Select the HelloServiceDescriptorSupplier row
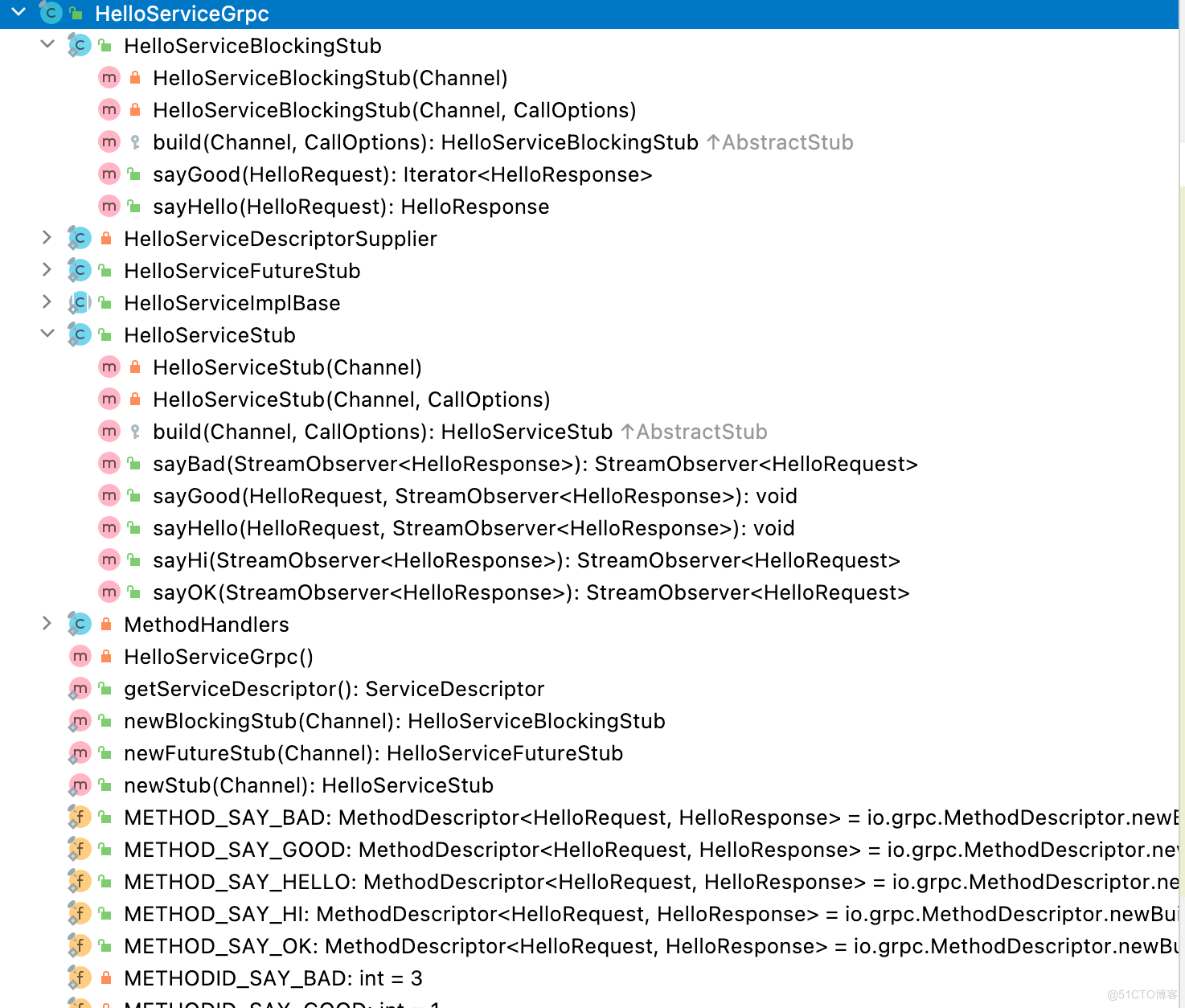This screenshot has width=1185, height=1008. point(589,238)
